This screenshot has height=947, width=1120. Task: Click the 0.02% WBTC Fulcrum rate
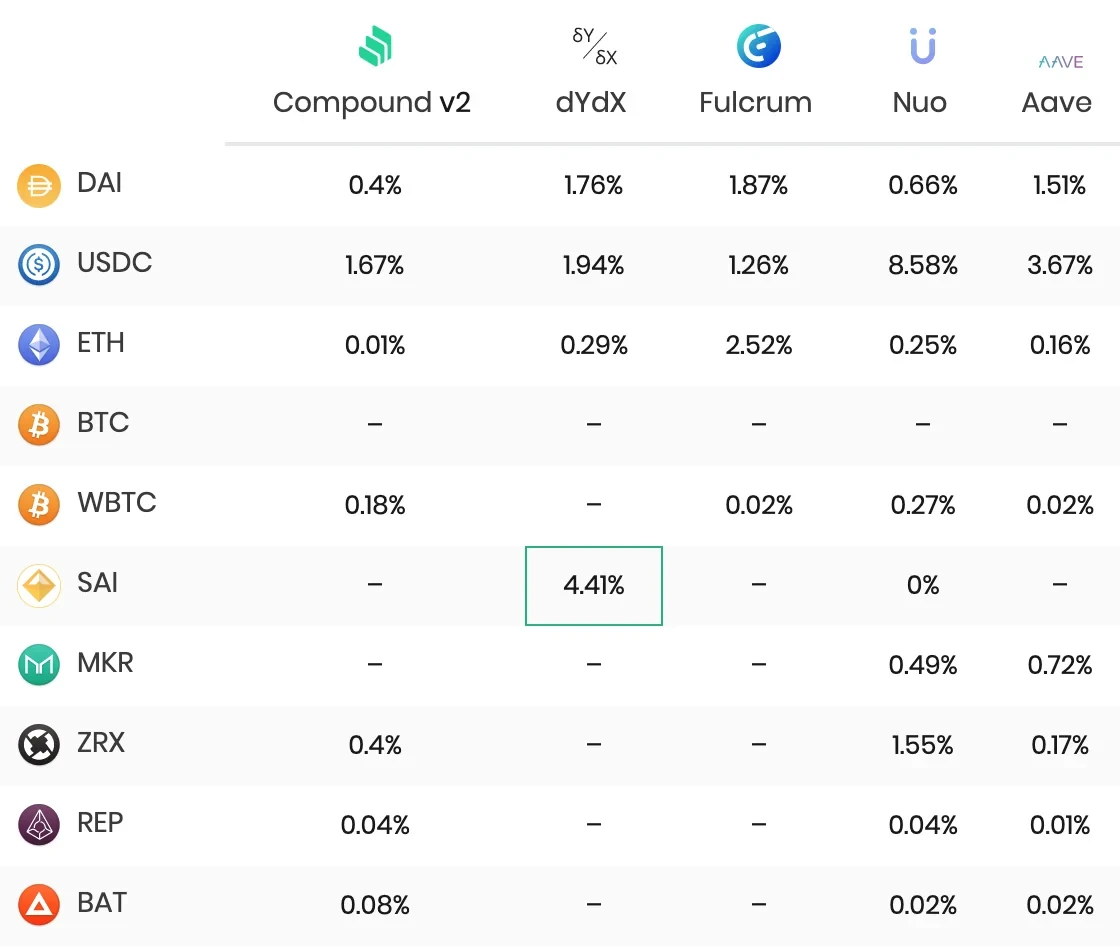click(x=759, y=505)
